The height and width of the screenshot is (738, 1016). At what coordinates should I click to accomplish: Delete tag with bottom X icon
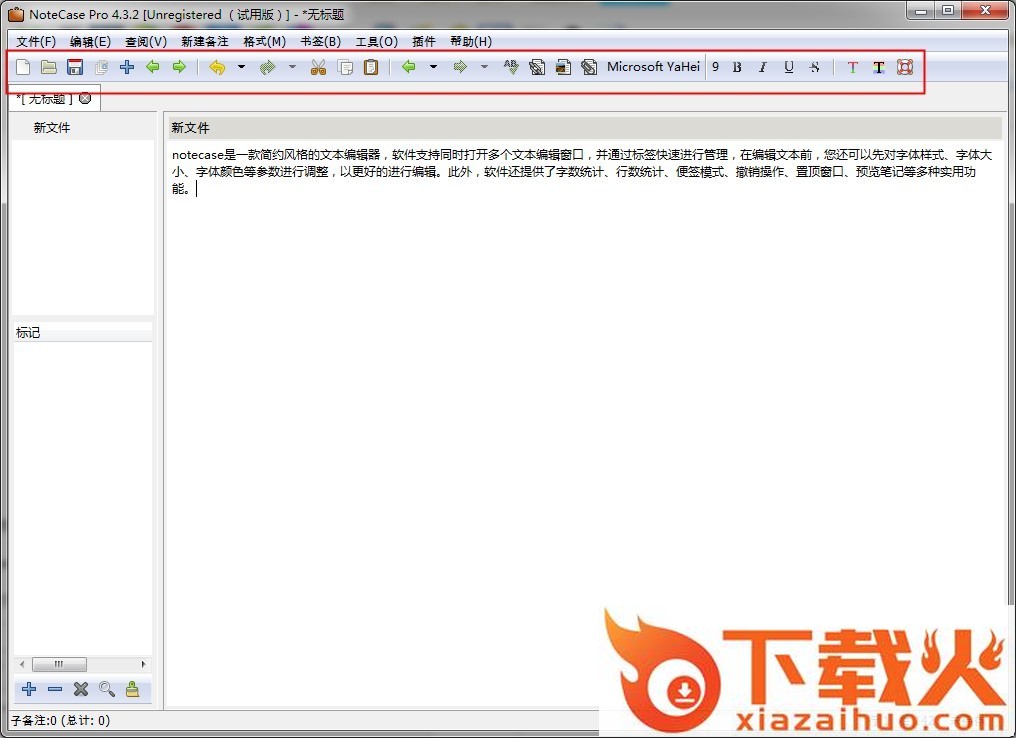[x=81, y=689]
